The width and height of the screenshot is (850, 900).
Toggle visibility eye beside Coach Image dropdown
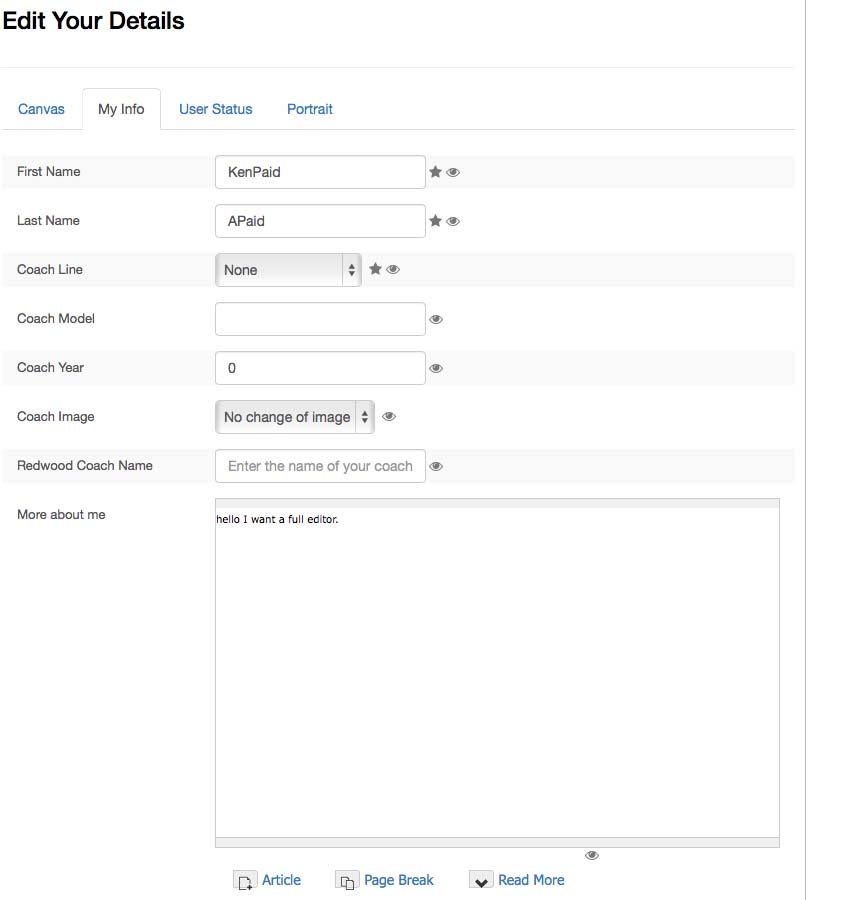click(x=389, y=417)
